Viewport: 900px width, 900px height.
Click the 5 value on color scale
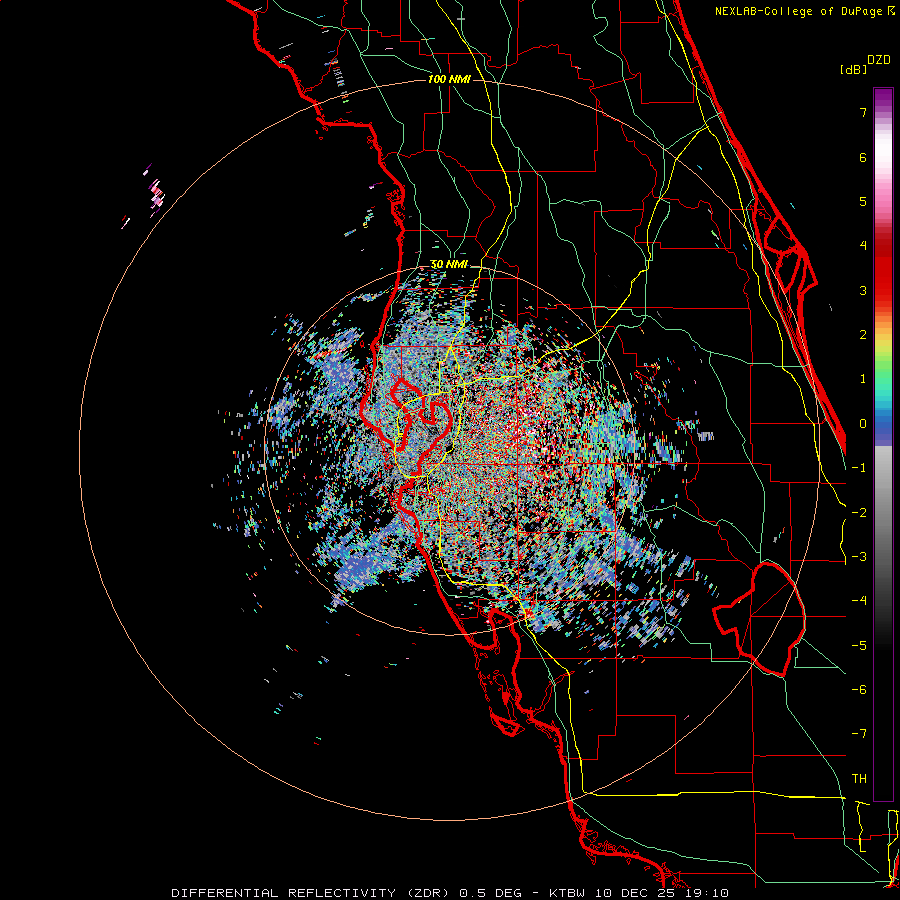point(863,201)
